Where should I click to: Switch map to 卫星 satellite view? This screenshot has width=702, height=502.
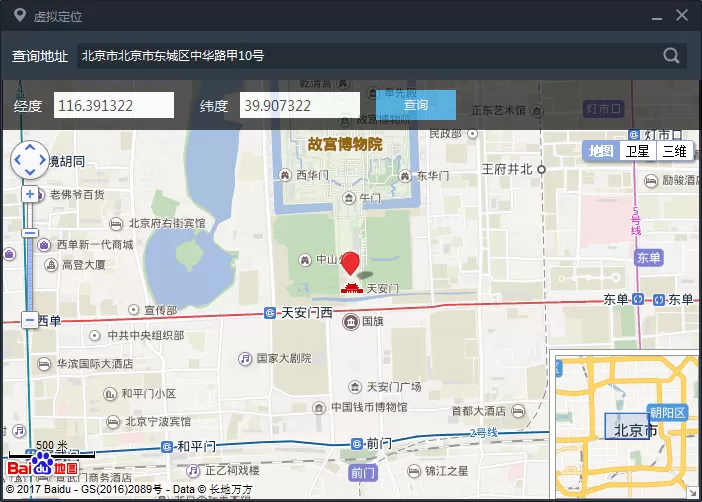point(638,151)
